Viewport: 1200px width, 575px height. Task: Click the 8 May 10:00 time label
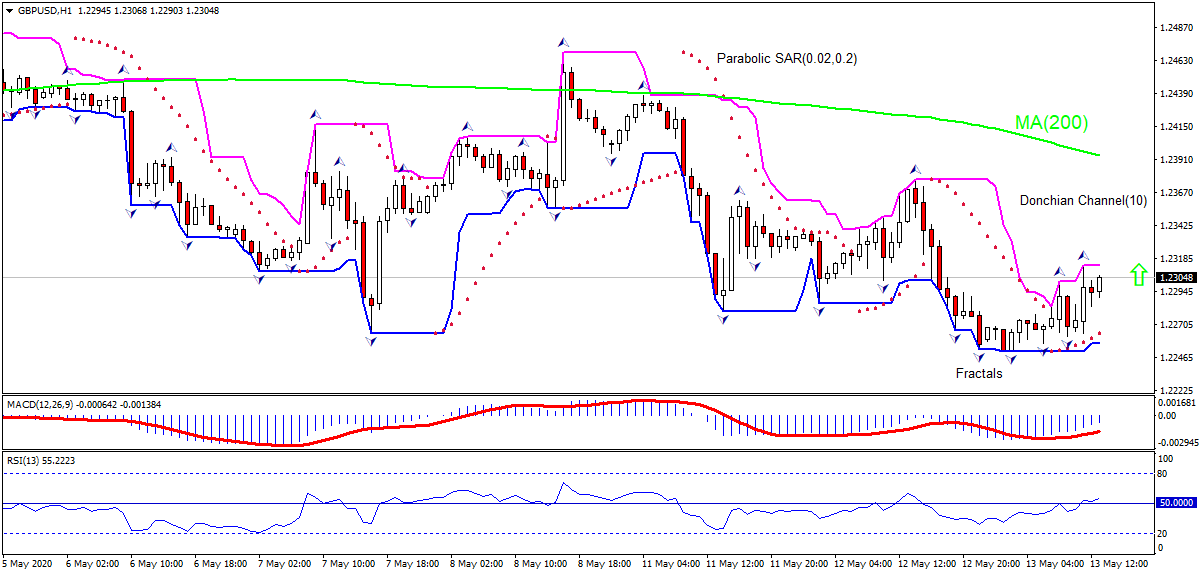pyautogui.click(x=540, y=564)
